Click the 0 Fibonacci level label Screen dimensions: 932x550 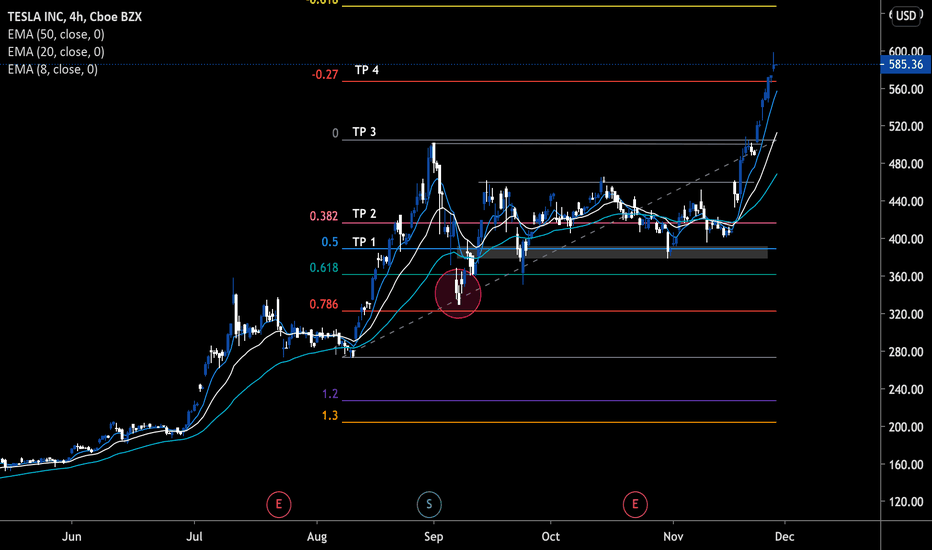coord(335,134)
